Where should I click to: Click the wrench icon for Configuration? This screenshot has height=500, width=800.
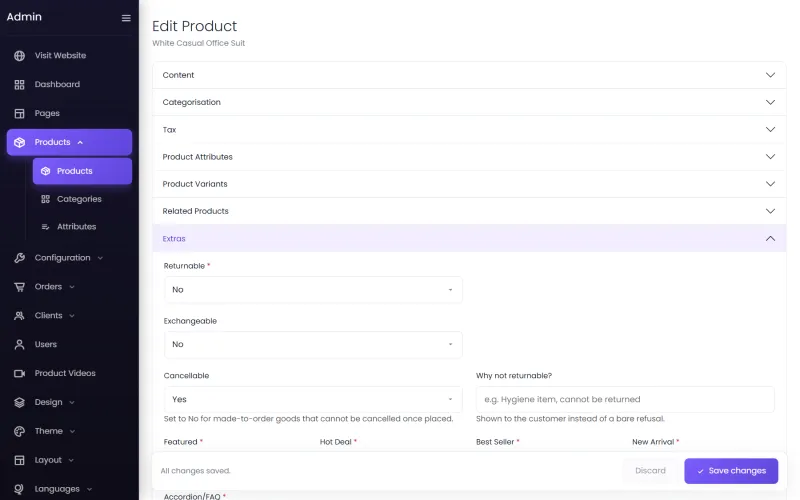(19, 258)
